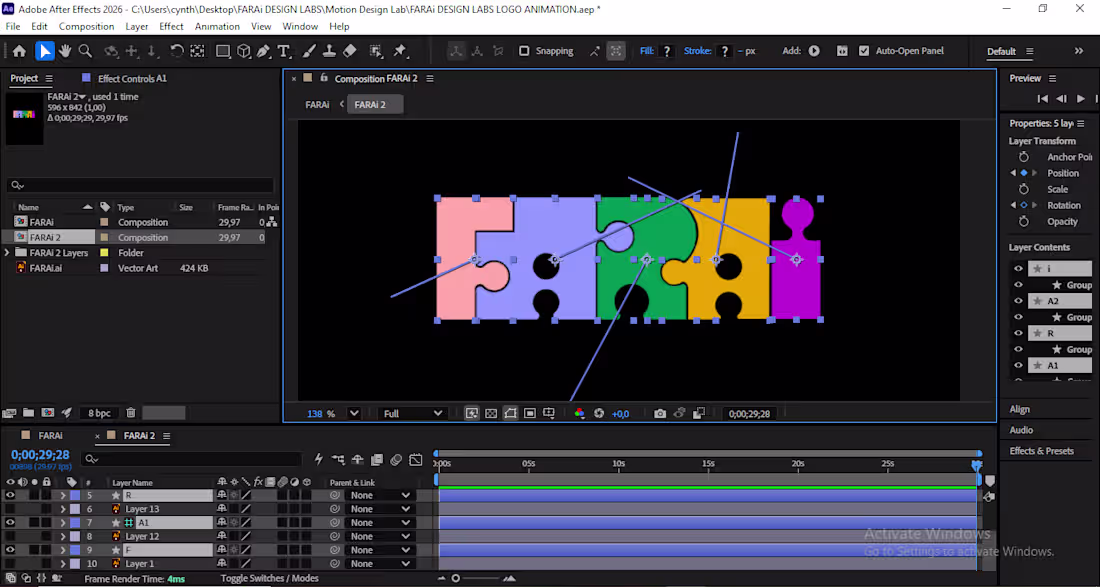
Task: Open the Effect menu
Action: (x=171, y=26)
